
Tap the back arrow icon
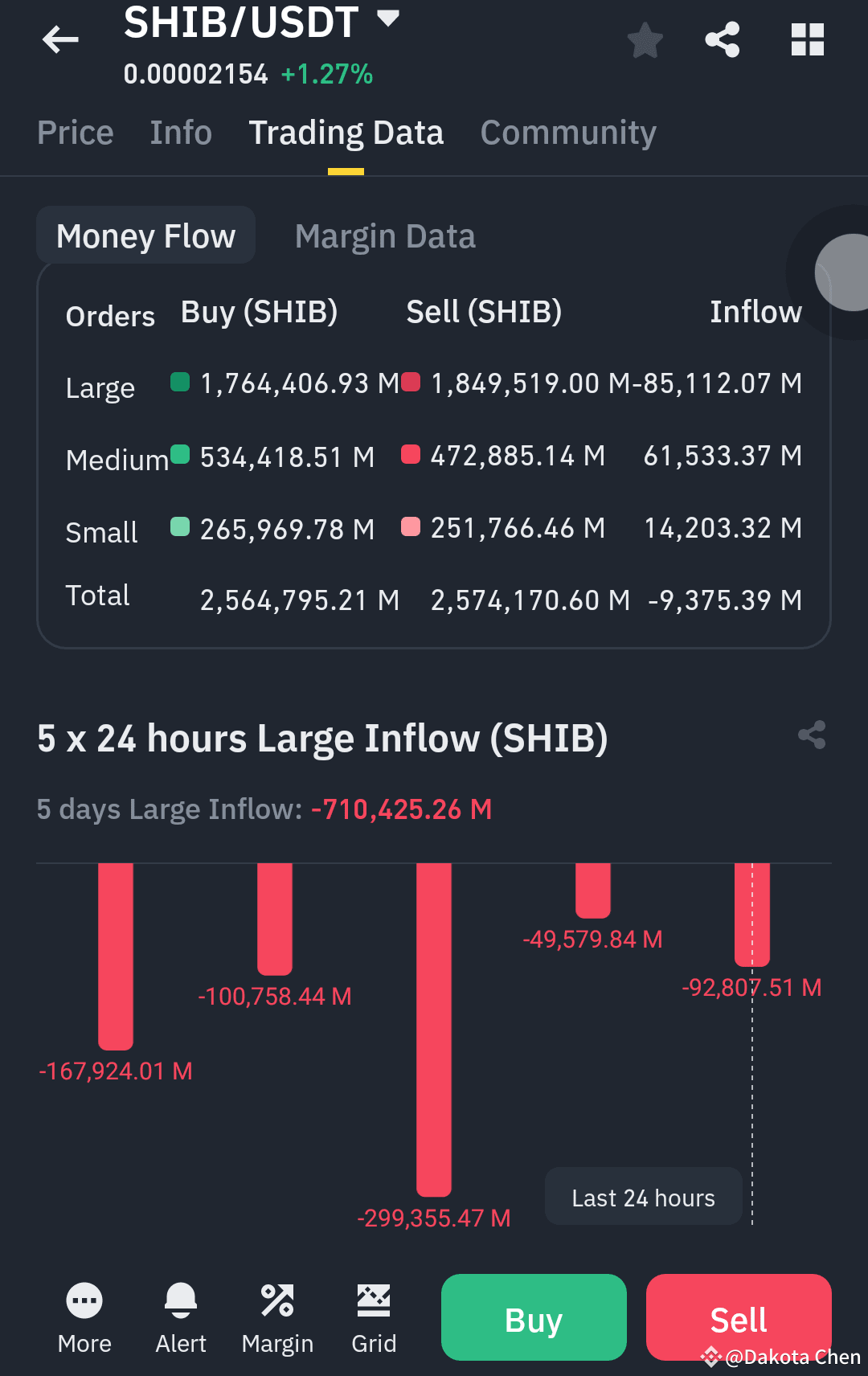pyautogui.click(x=60, y=39)
